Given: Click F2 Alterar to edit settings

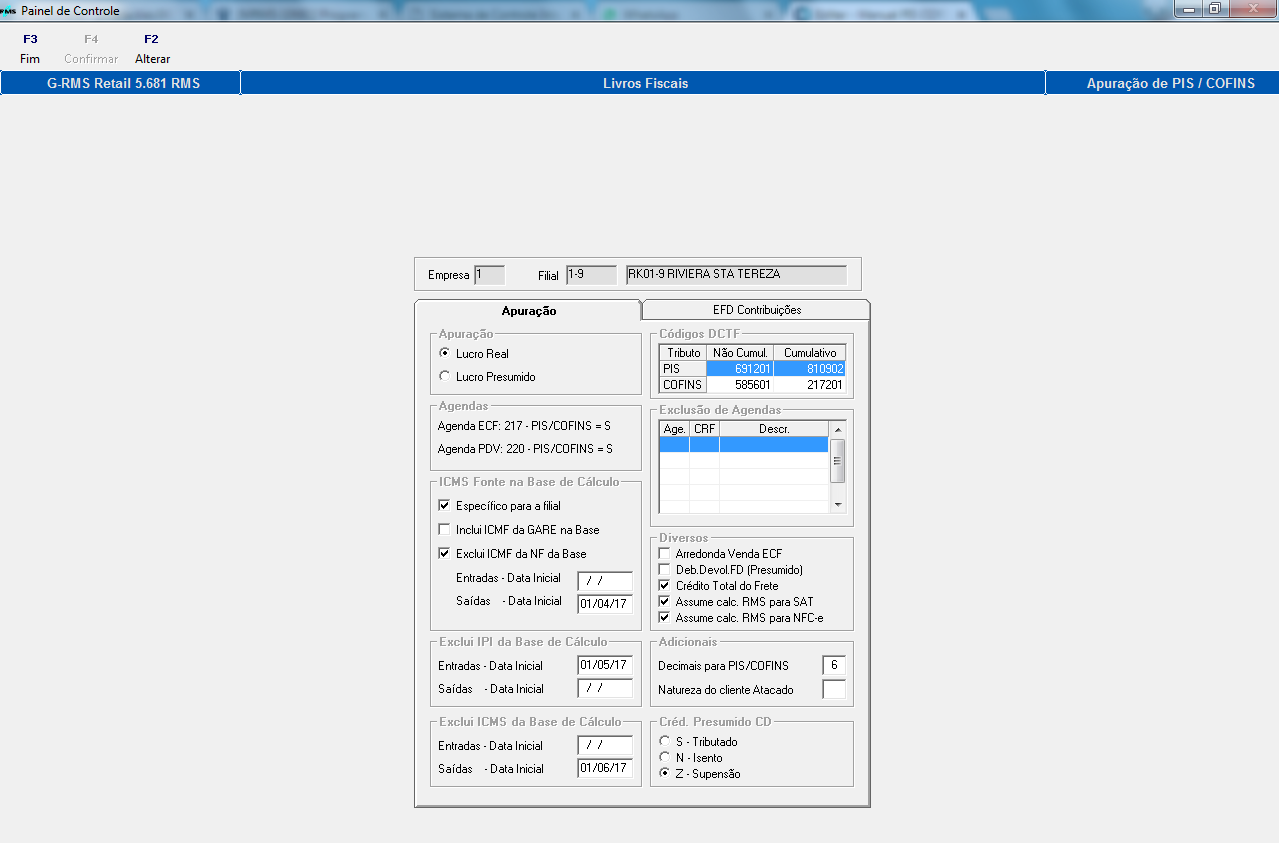Looking at the screenshot, I should pyautogui.click(x=152, y=49).
